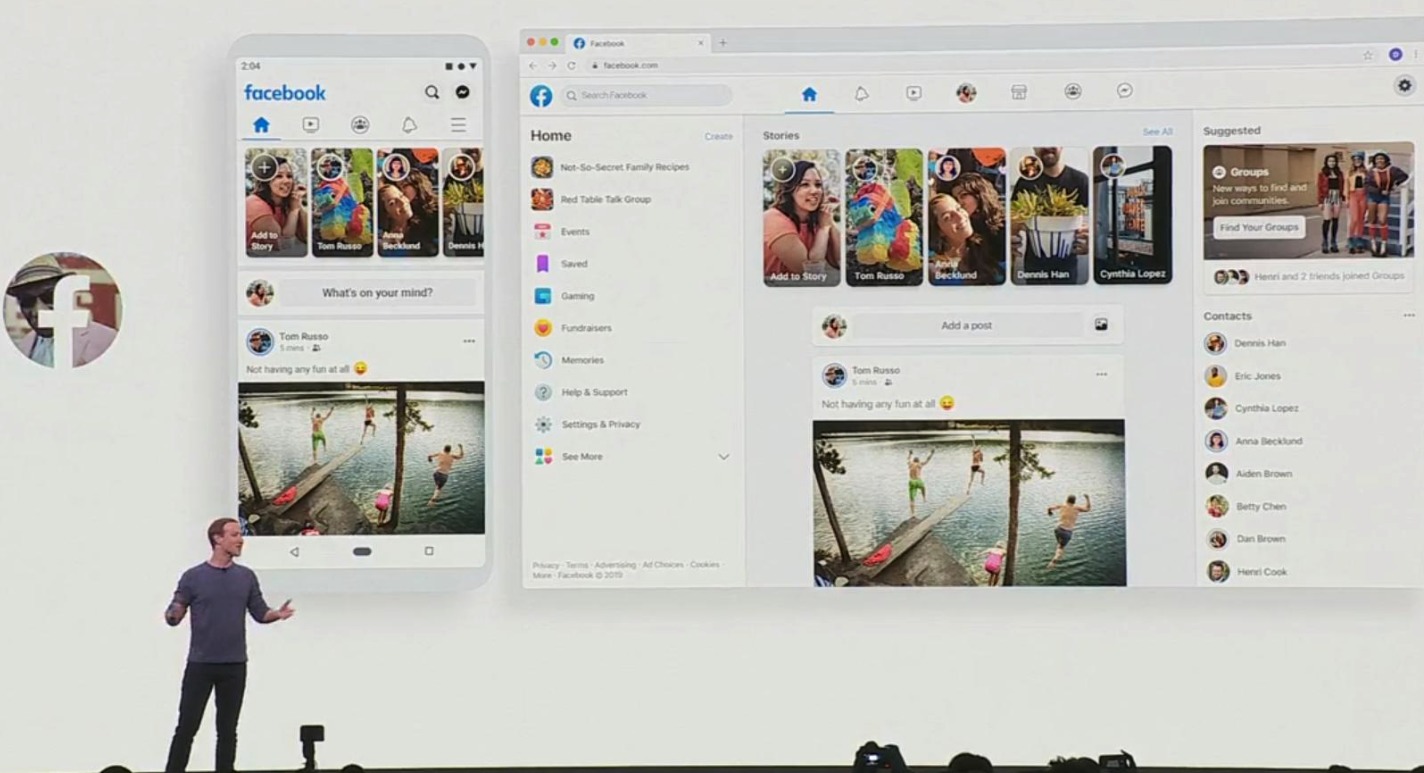Open hamburger menu in mobile app

pos(458,125)
